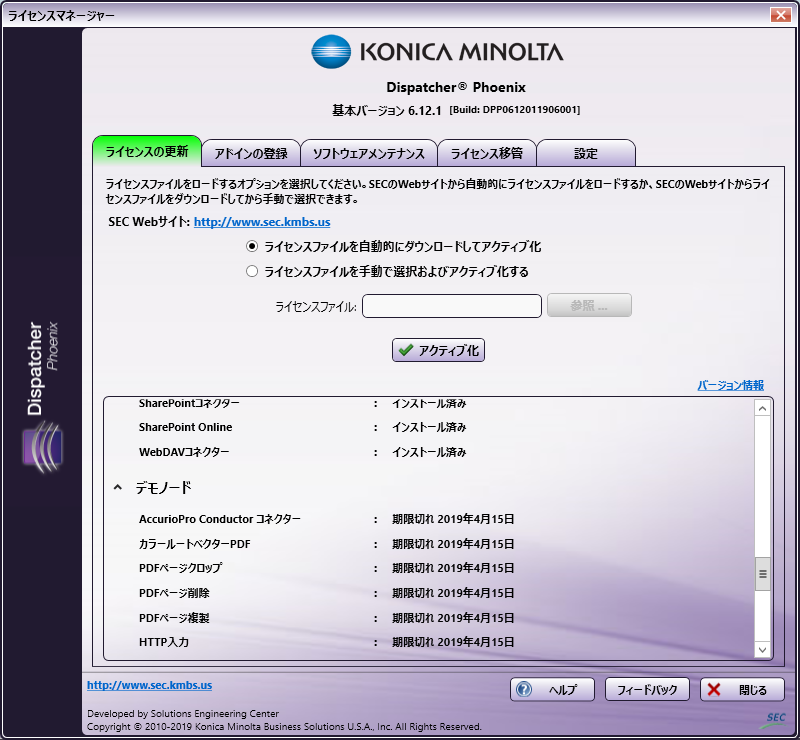Viewport: 800px width, 740px height.
Task: Open the ライセンスの更新 tab
Action: coord(147,151)
